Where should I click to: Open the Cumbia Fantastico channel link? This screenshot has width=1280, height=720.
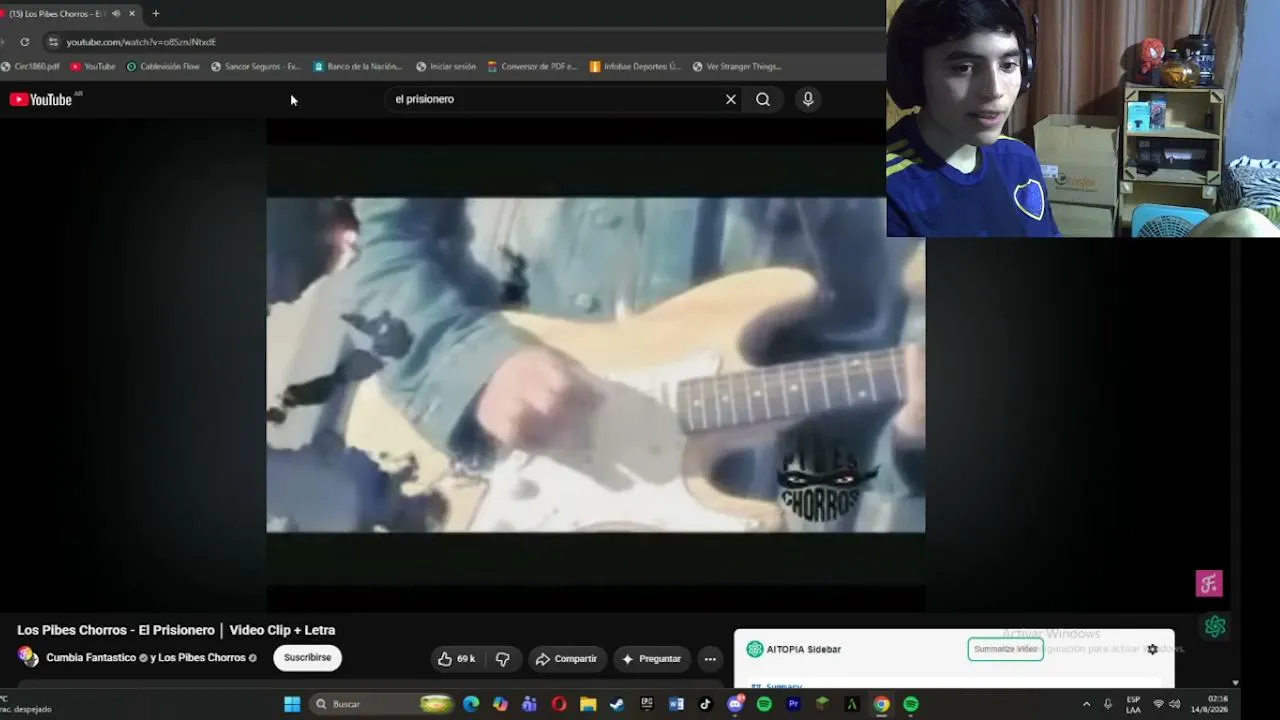pyautogui.click(x=91, y=658)
